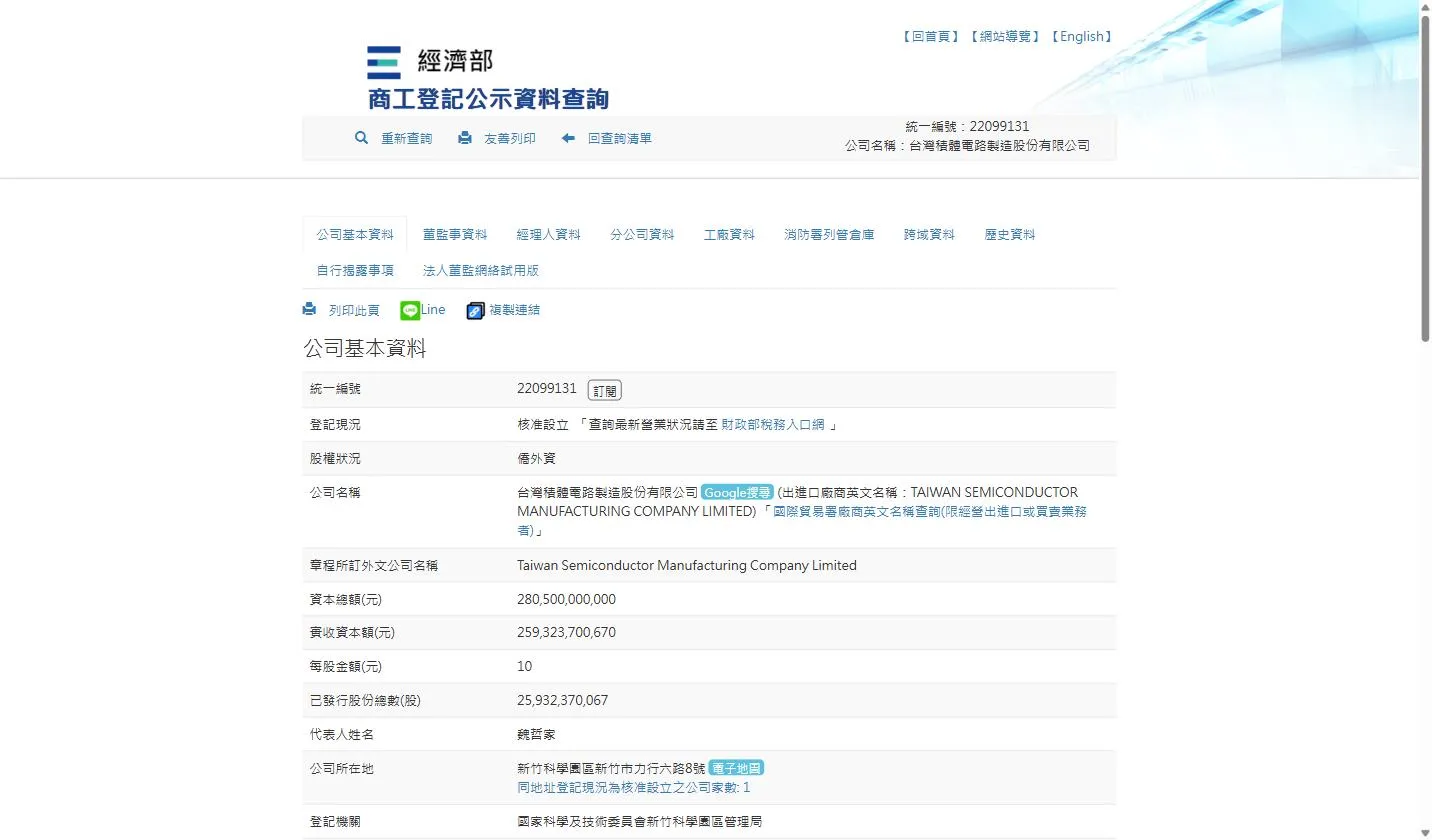Open the 法人董監網絡試用版 tab
Viewport: 1432px width, 840px height.
[x=481, y=271]
